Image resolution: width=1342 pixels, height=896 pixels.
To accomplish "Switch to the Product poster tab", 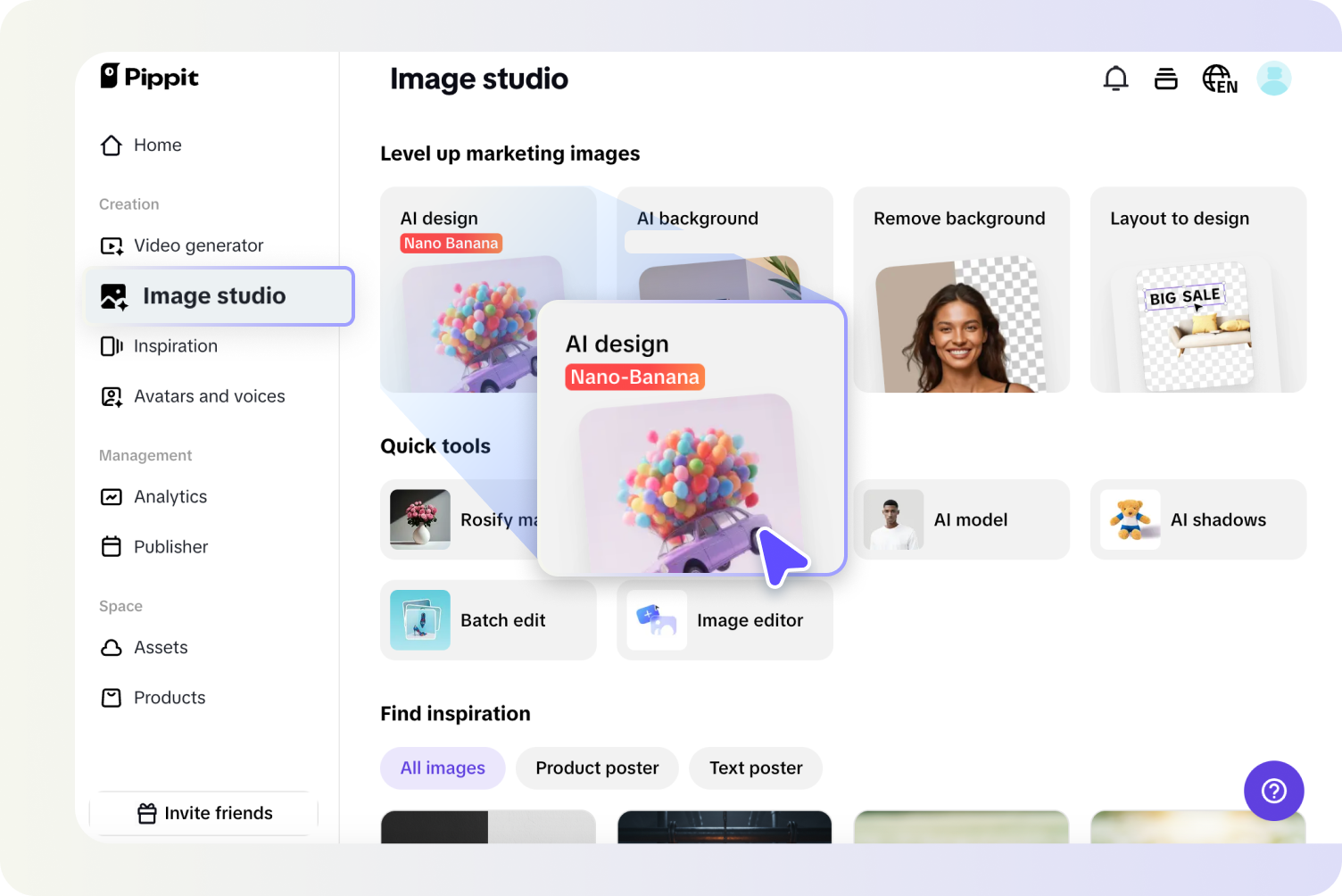I will 596,767.
